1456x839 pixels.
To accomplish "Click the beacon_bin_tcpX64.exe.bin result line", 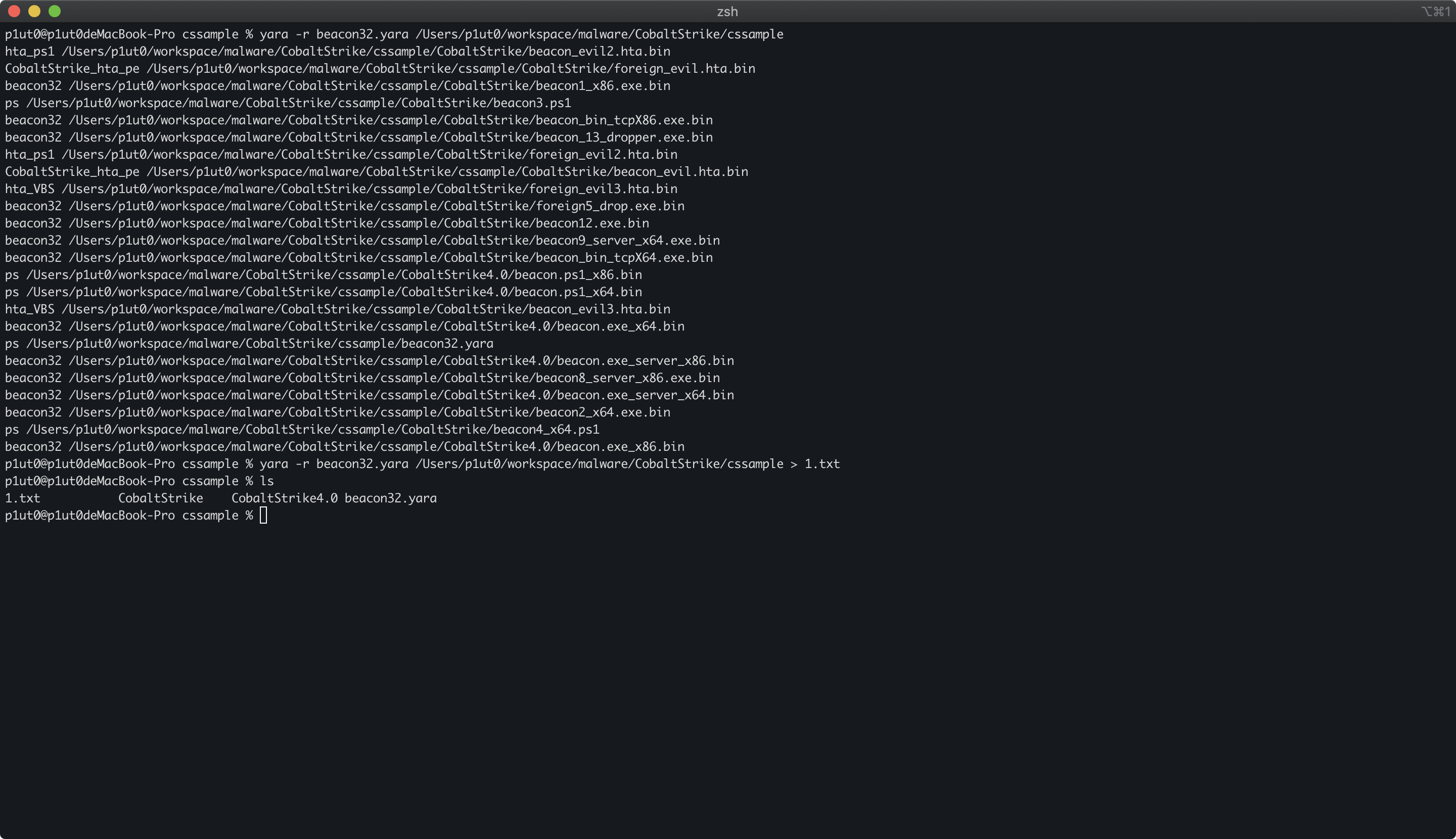I will [359, 258].
